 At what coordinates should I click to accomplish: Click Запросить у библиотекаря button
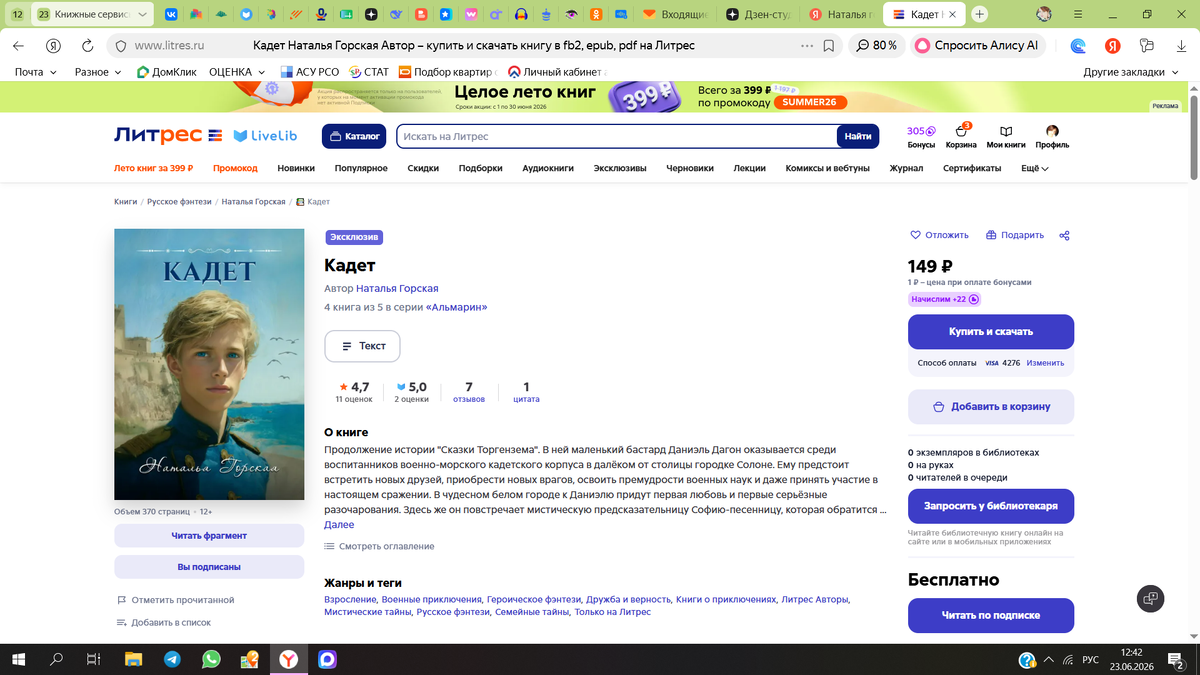[991, 506]
